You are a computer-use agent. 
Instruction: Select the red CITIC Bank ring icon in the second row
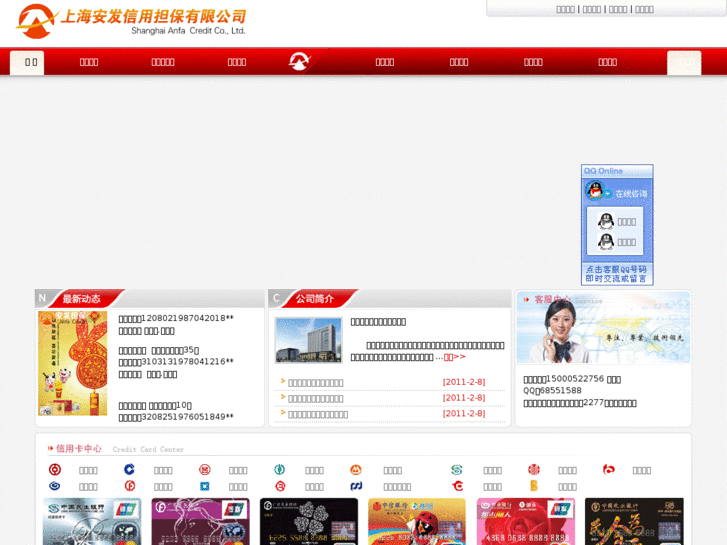[x=280, y=486]
